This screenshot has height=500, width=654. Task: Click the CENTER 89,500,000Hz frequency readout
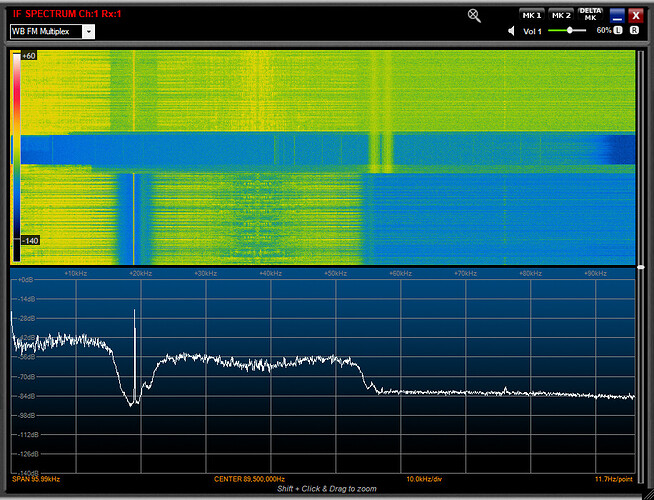click(x=250, y=479)
